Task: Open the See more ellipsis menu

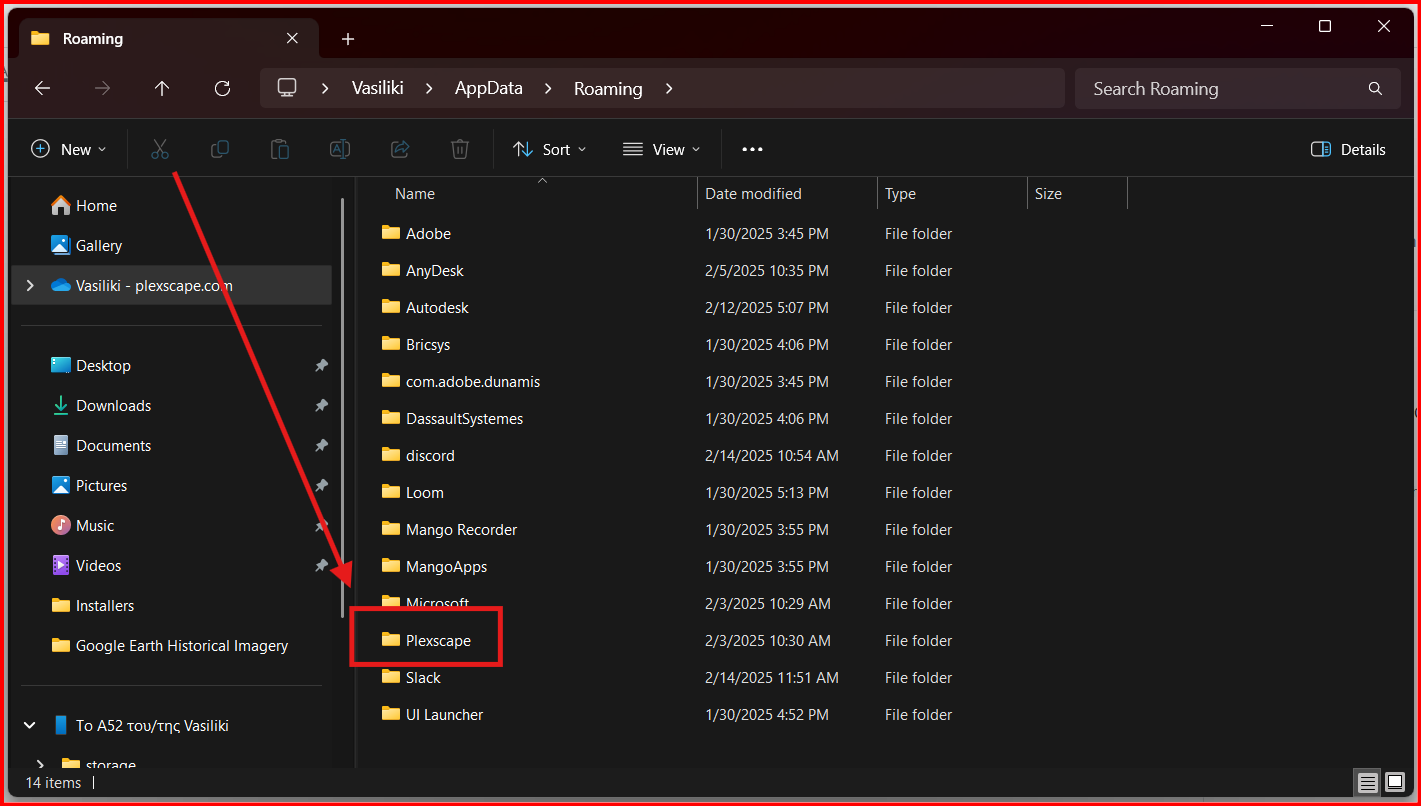Action: 752,149
